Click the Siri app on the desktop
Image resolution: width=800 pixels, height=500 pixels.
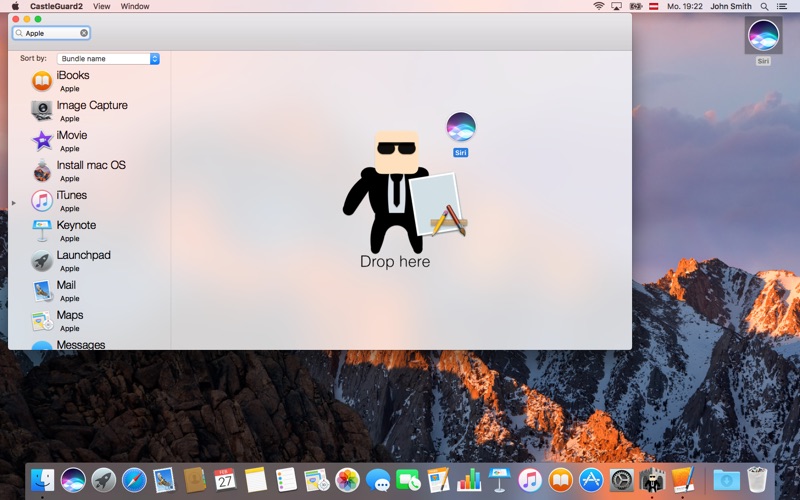click(x=763, y=35)
